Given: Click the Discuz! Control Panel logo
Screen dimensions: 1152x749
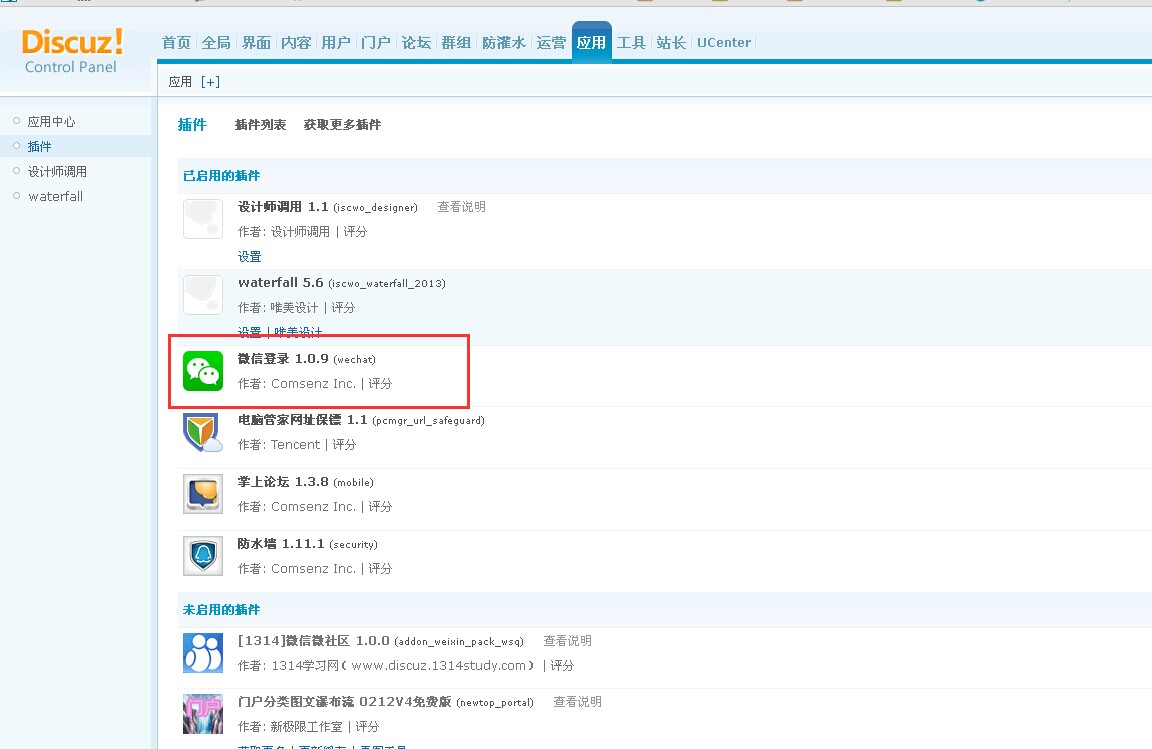Looking at the screenshot, I should tap(72, 51).
